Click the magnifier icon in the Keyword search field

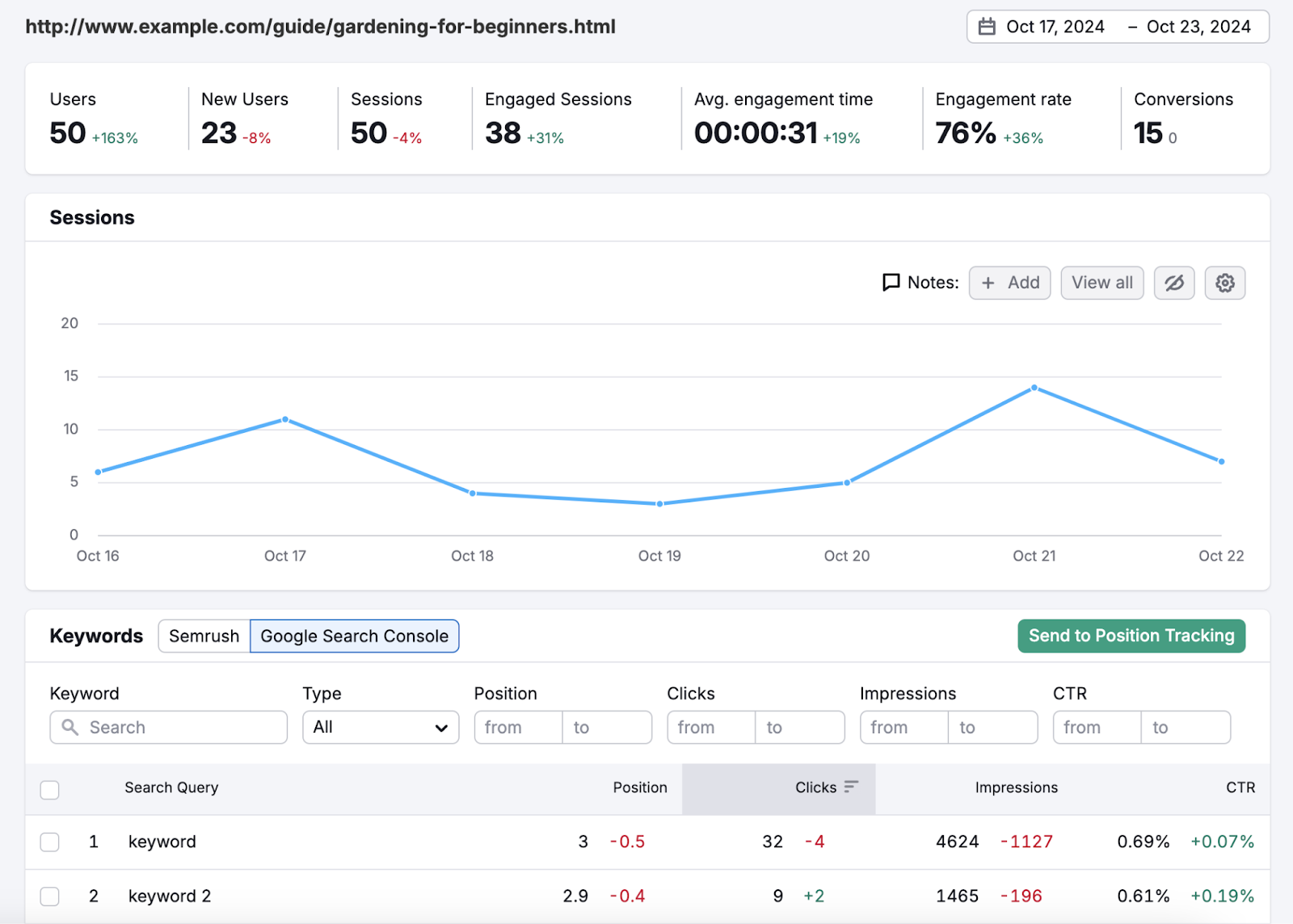point(69,727)
